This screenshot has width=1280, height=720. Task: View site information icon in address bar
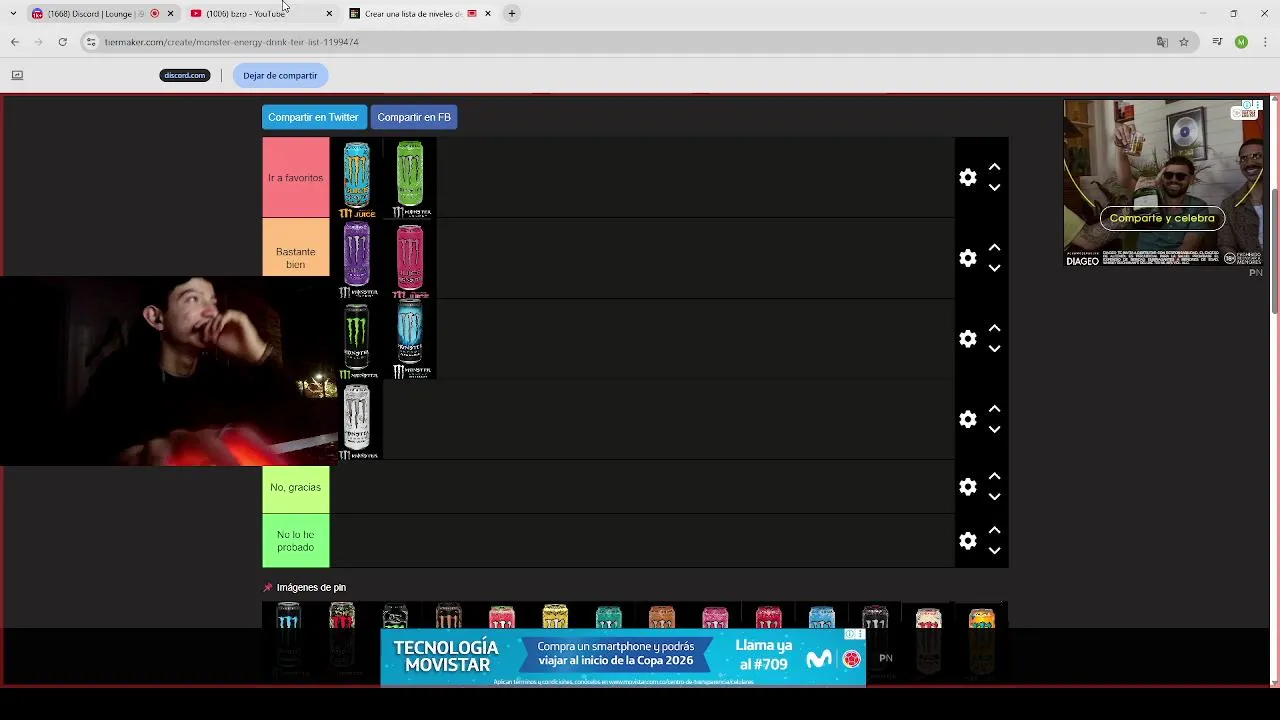pos(91,42)
